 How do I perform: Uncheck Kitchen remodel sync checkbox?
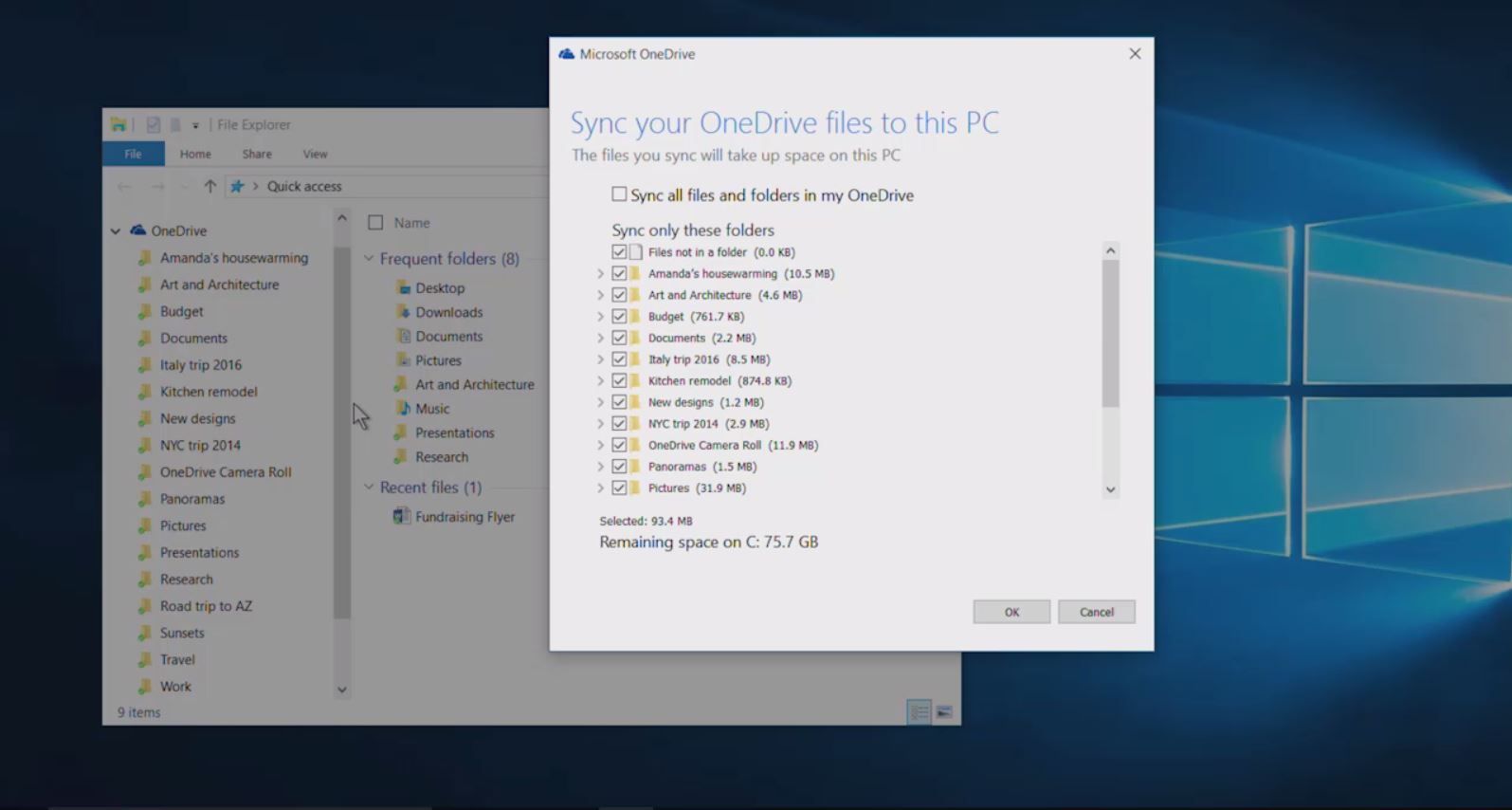click(619, 380)
